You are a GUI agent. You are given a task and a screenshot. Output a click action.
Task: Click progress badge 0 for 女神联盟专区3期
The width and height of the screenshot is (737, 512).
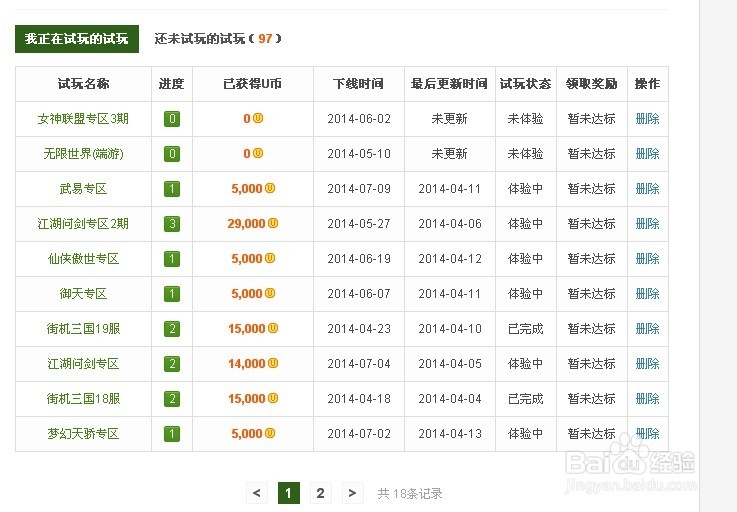tap(172, 119)
